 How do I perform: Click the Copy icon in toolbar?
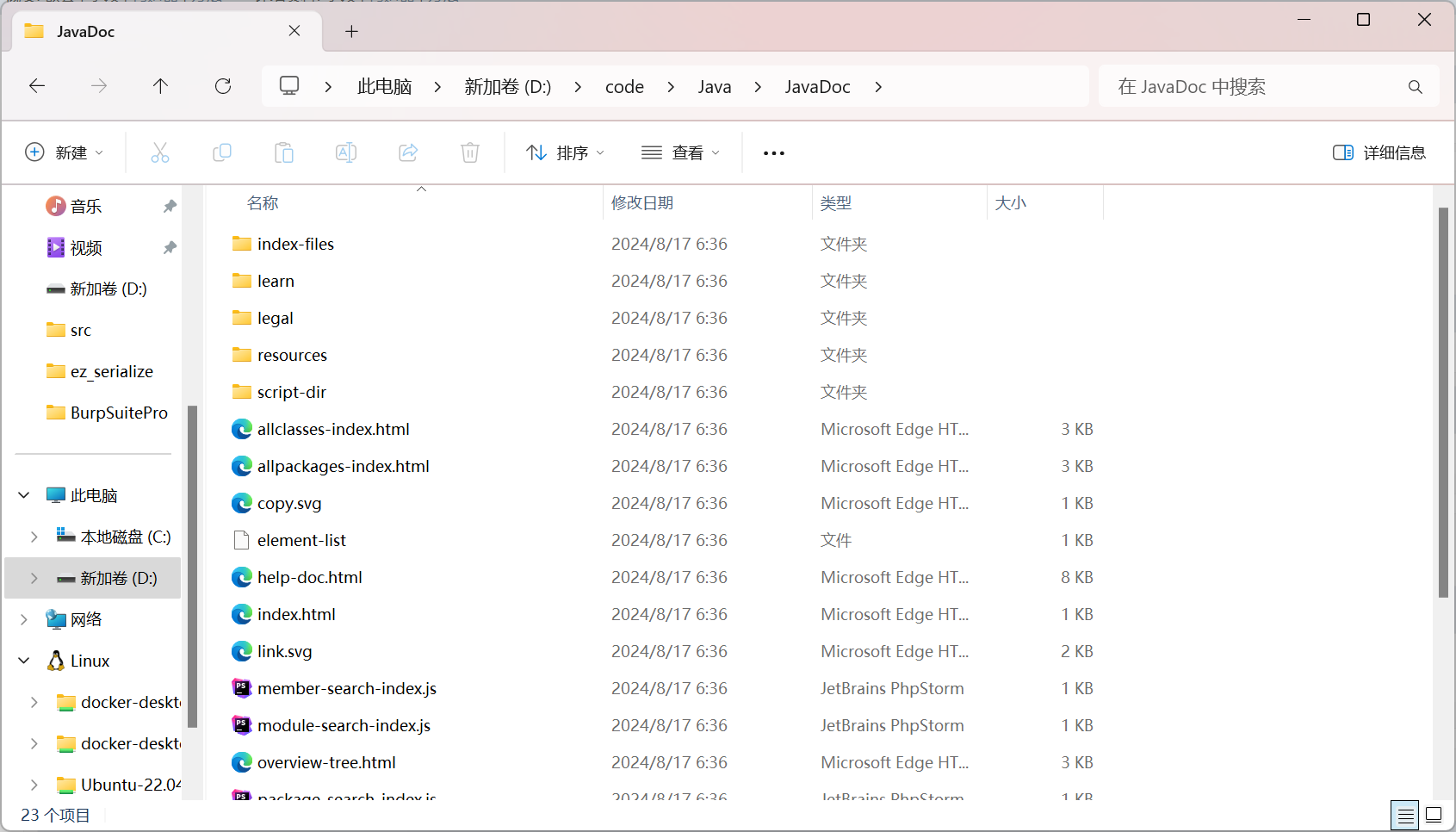tap(222, 152)
